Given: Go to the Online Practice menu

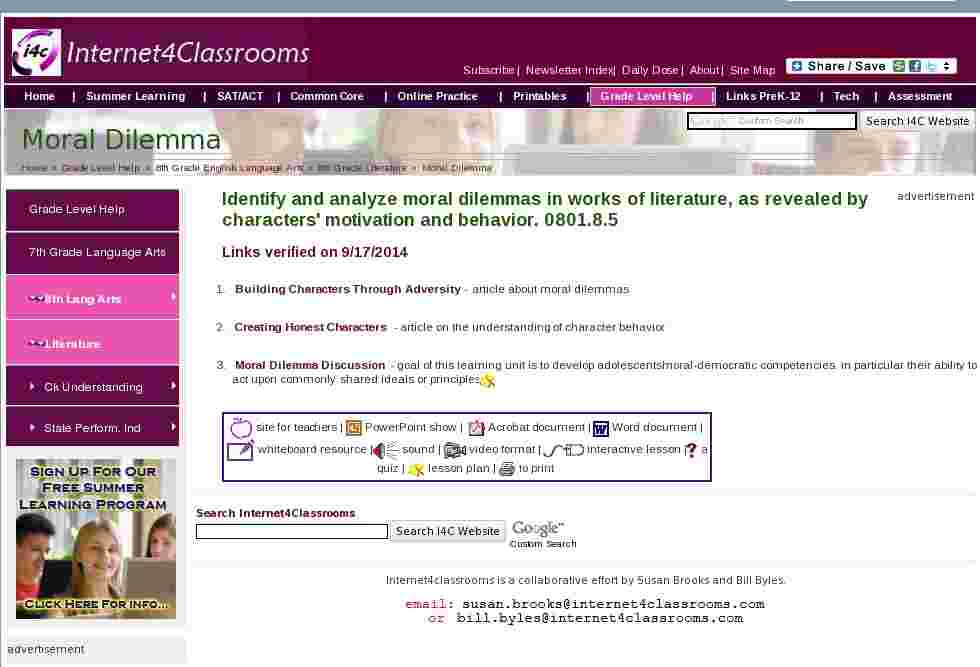Looking at the screenshot, I should (x=438, y=96).
